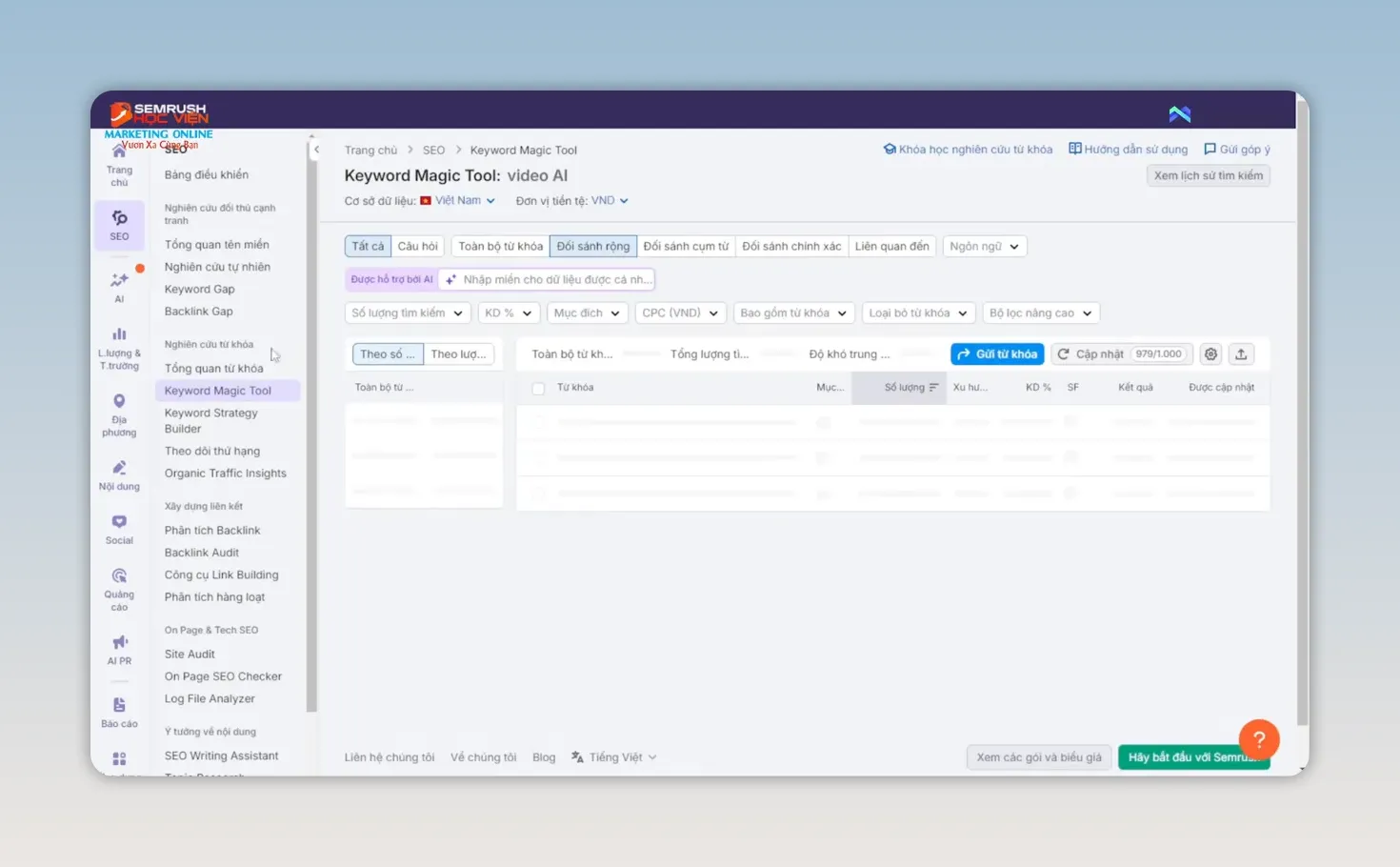Select the Câu hỏi tab
The image size is (1400, 867).
click(418, 247)
